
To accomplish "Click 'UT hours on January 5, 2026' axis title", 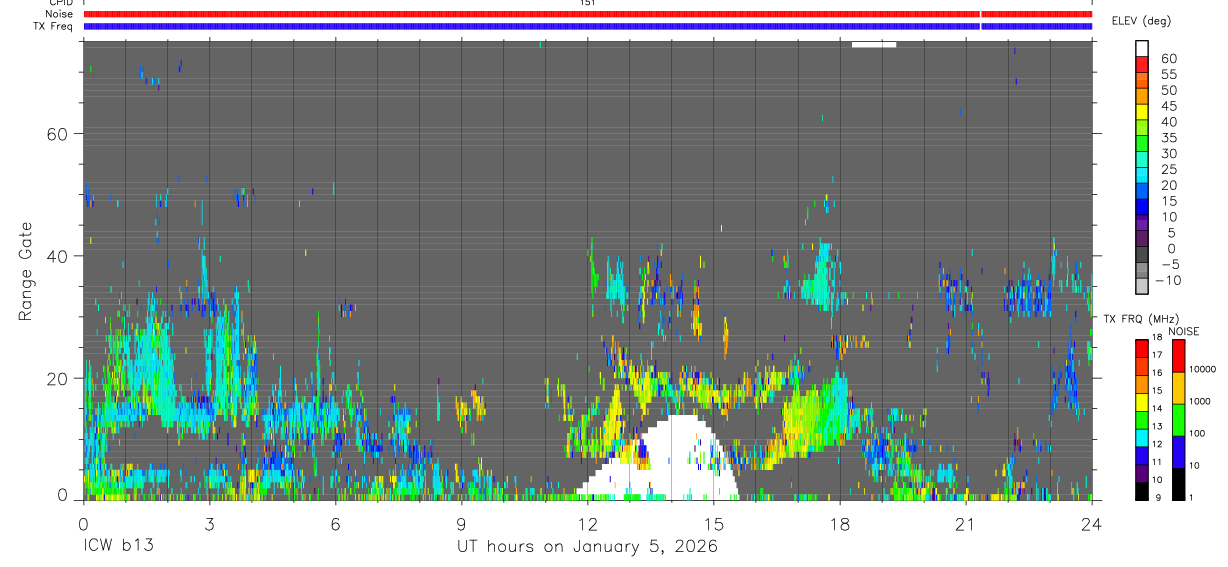I will [x=588, y=547].
